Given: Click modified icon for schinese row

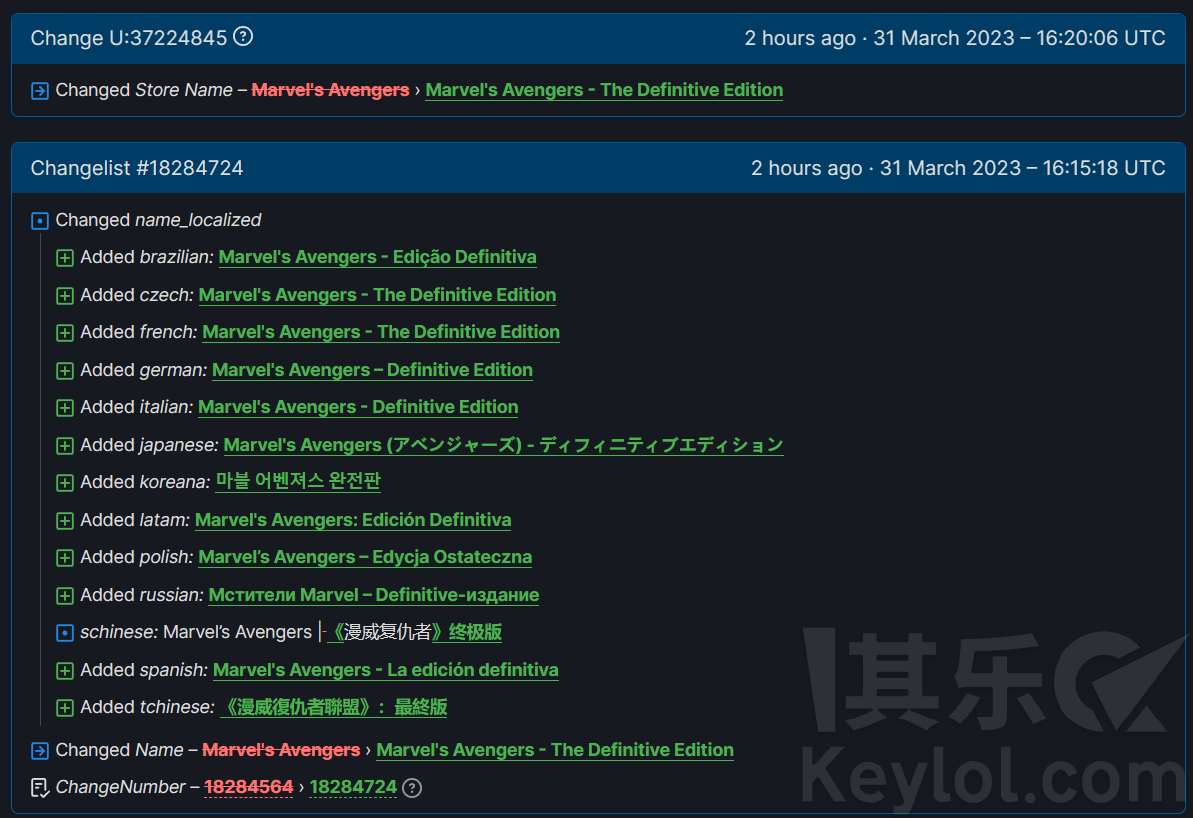Looking at the screenshot, I should (x=65, y=632).
